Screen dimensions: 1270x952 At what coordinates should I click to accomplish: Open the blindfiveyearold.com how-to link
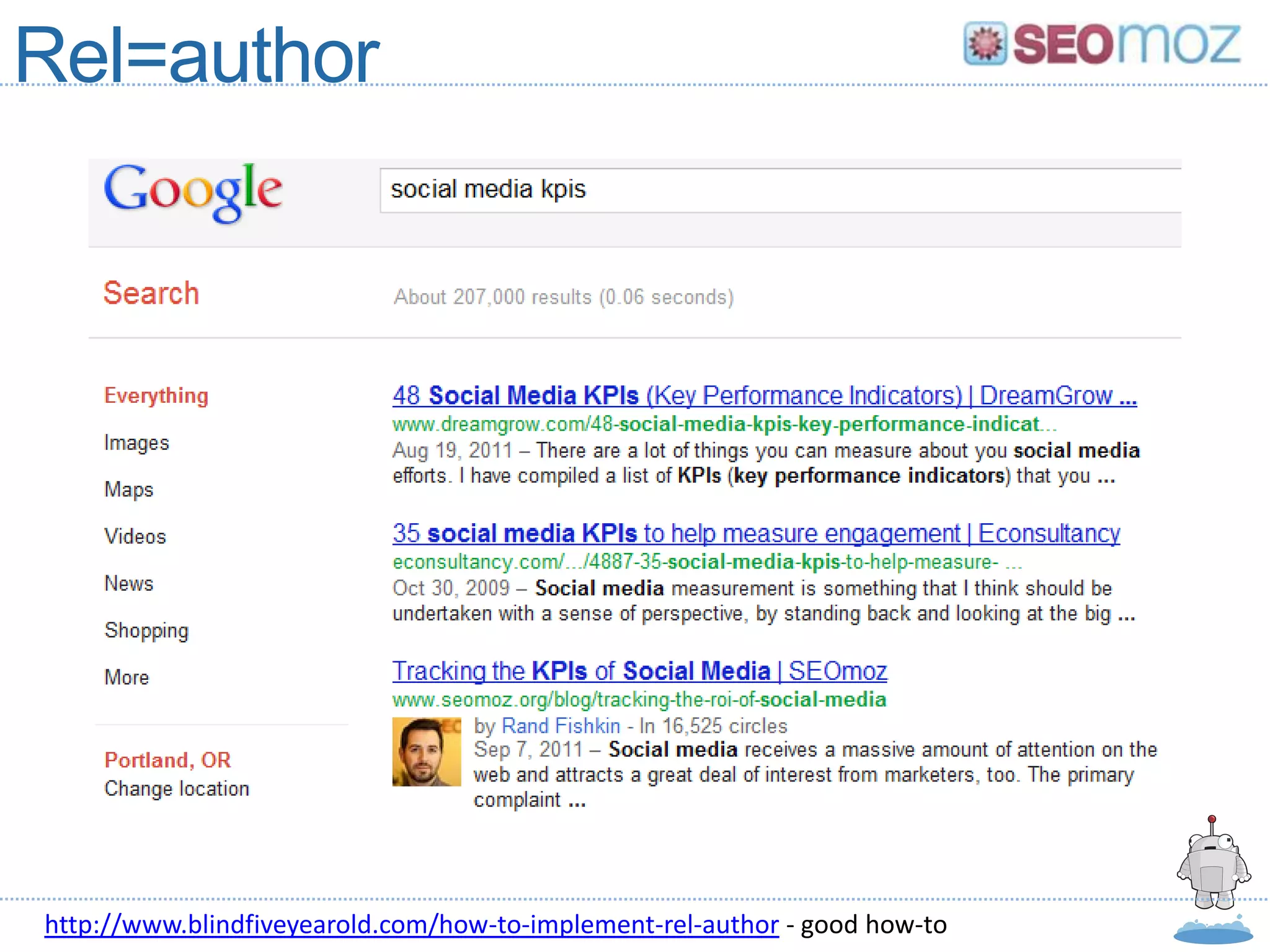[412, 925]
